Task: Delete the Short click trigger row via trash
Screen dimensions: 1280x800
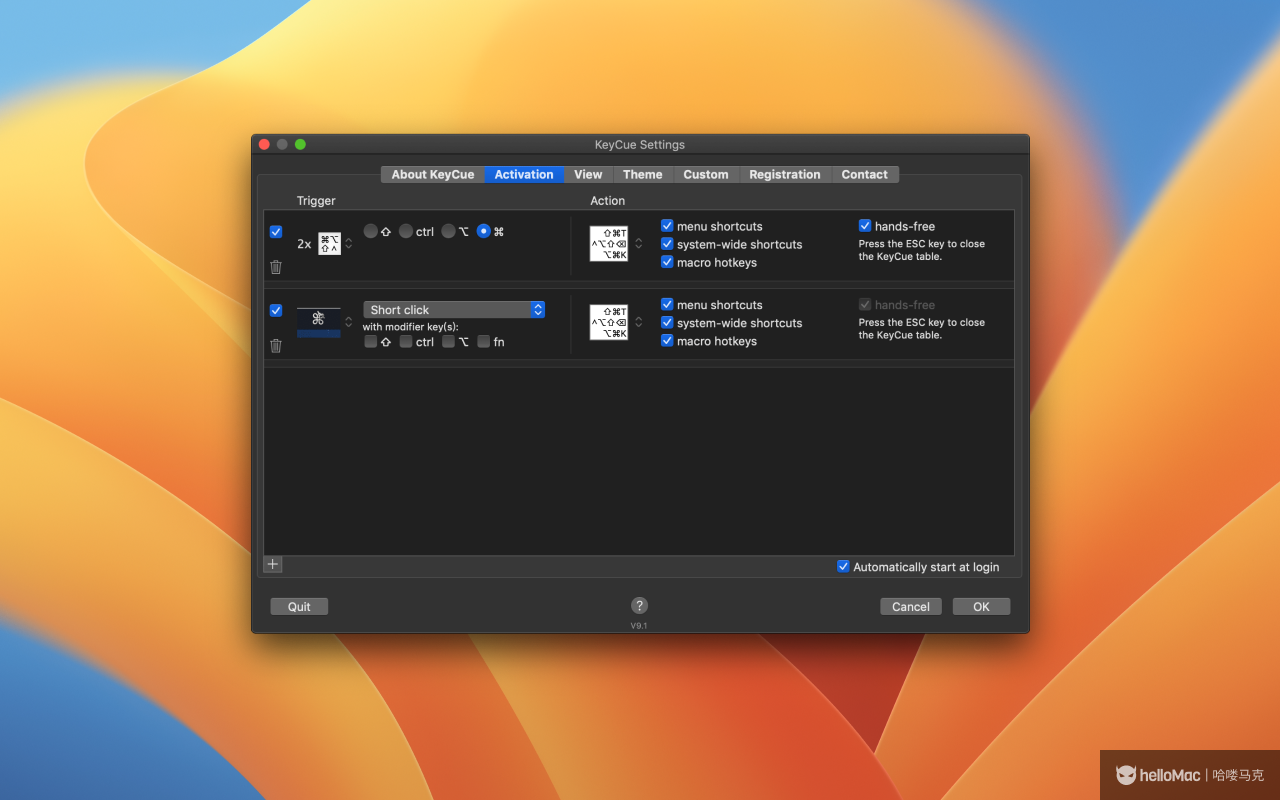Action: pyautogui.click(x=276, y=346)
